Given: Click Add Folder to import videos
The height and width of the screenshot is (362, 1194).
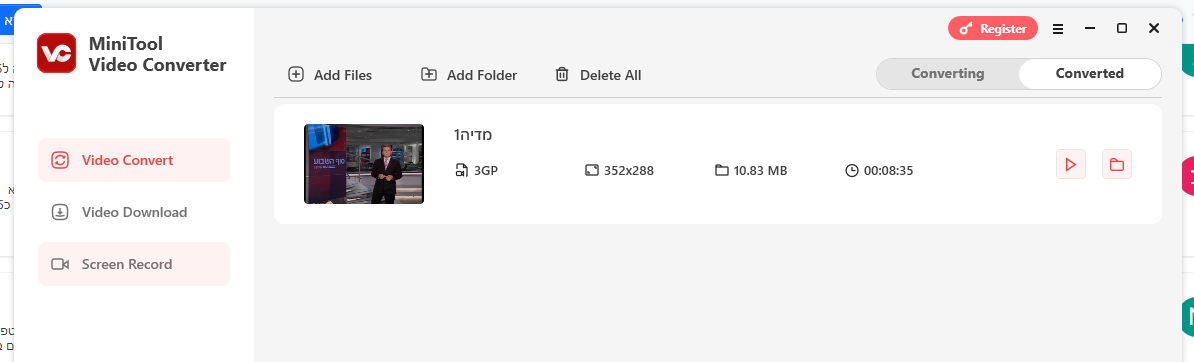Looking at the screenshot, I should (x=469, y=75).
